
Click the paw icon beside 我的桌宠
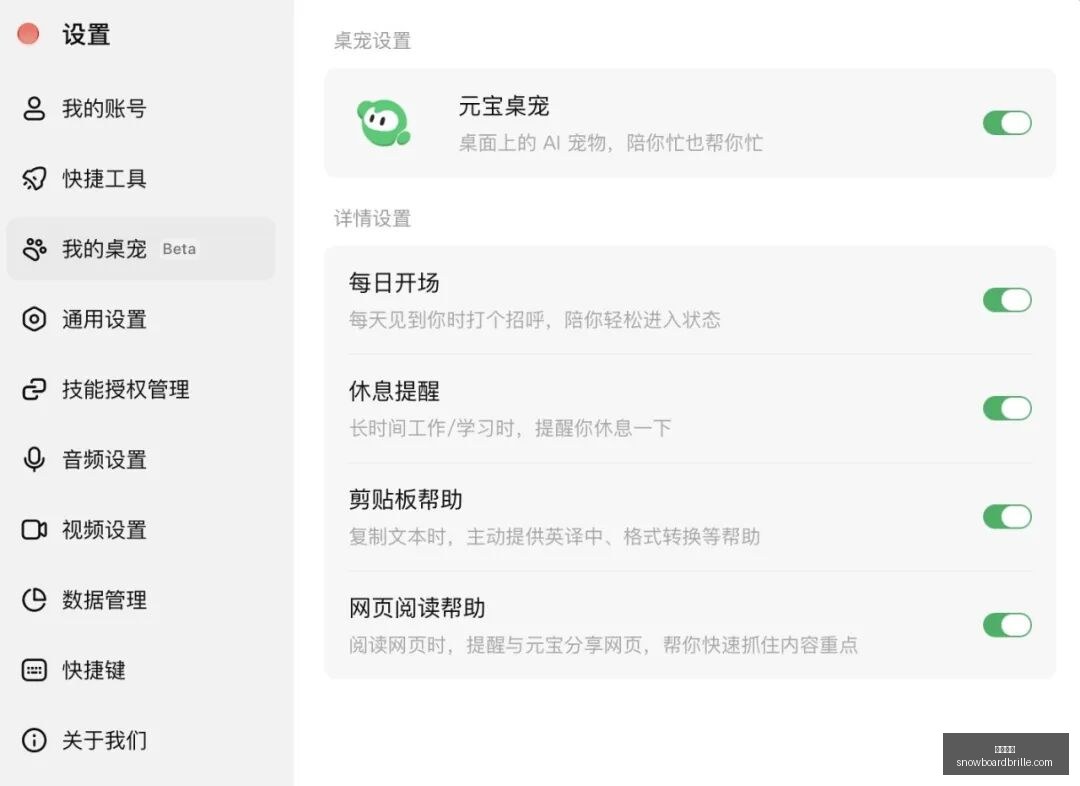(x=34, y=249)
